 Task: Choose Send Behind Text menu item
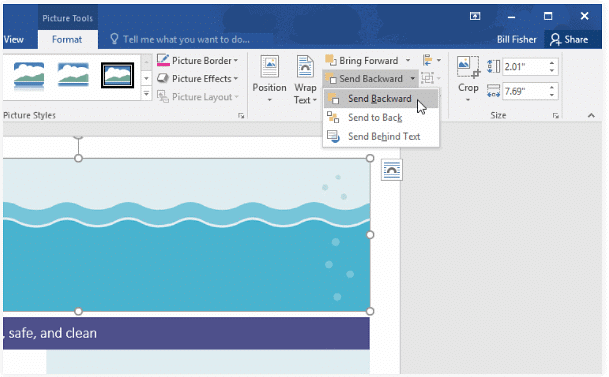click(x=381, y=137)
